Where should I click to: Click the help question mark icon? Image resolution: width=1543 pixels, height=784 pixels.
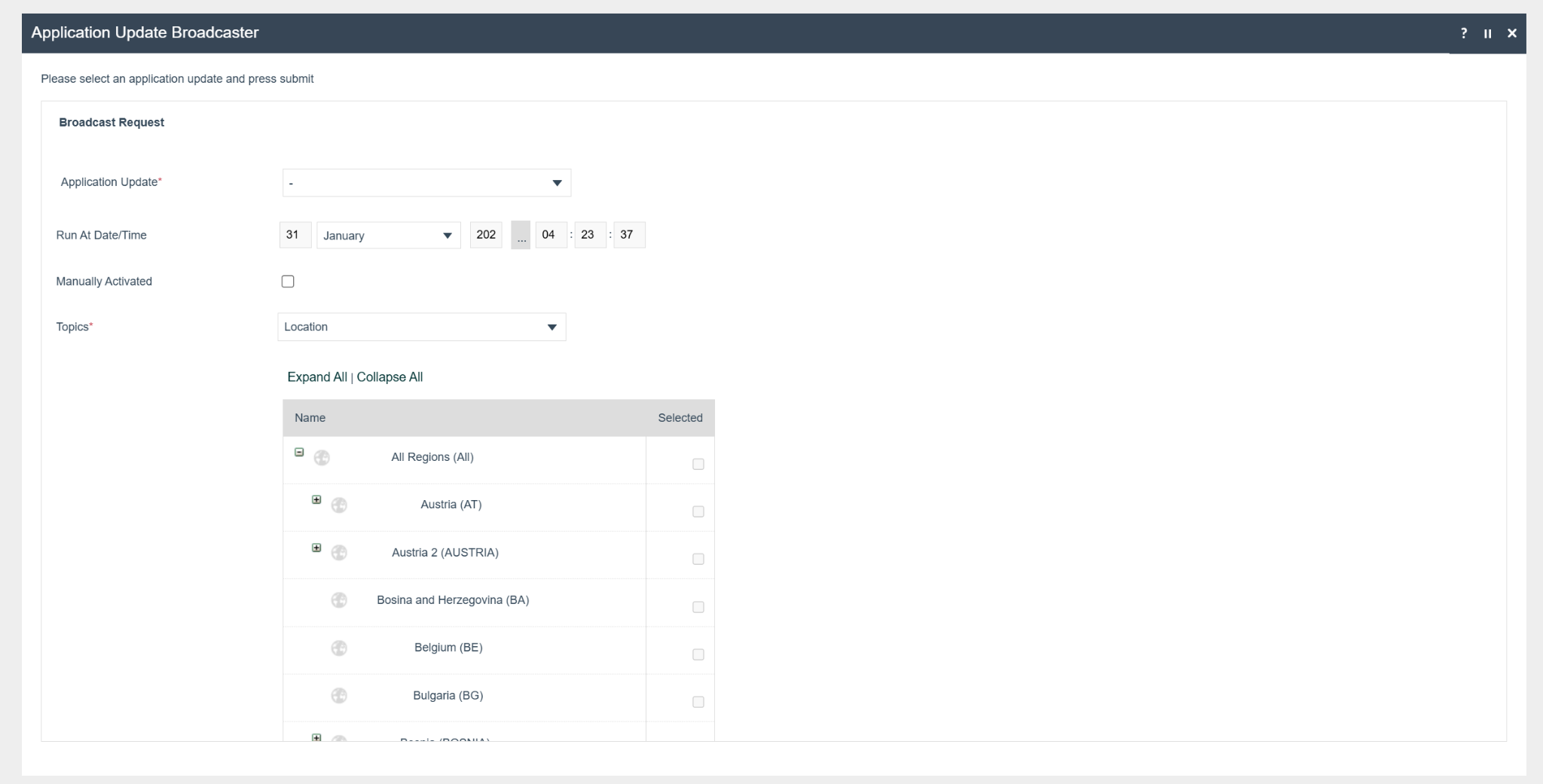point(1463,33)
